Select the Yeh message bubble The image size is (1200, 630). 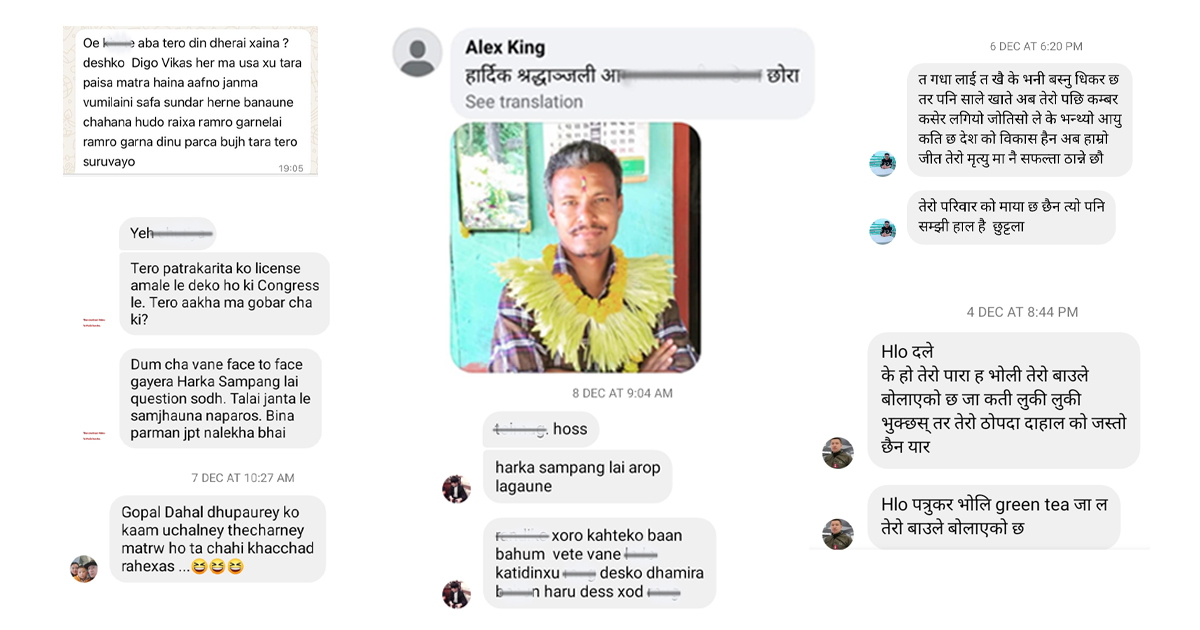(x=167, y=233)
